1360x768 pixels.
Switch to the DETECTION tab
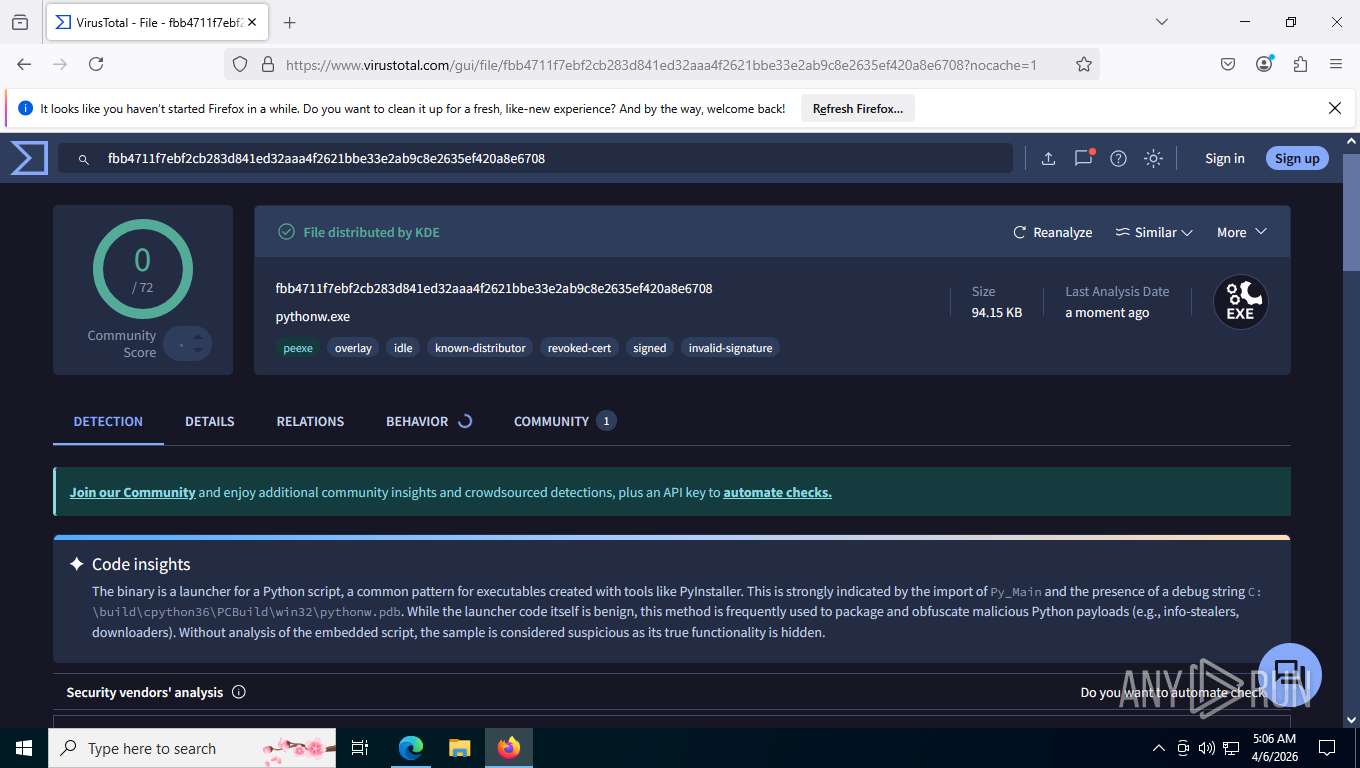108,421
